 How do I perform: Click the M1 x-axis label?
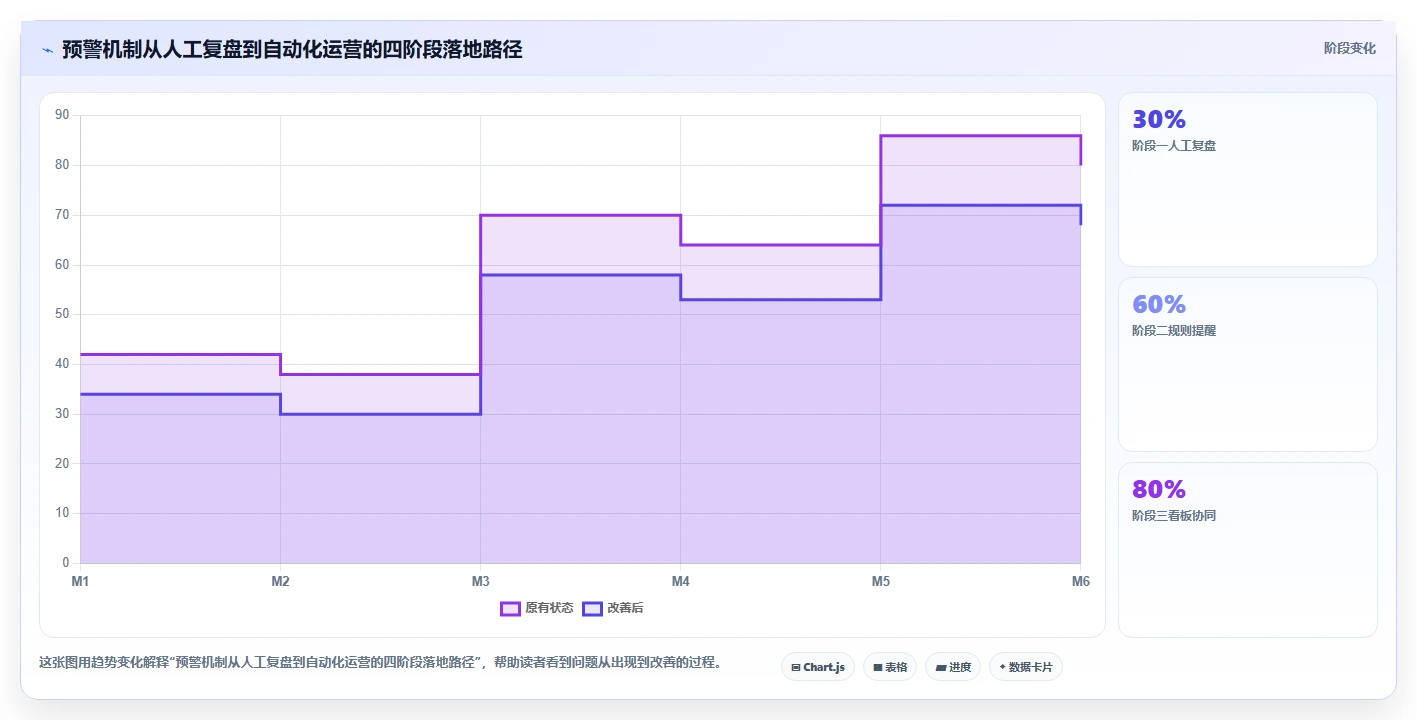[80, 581]
